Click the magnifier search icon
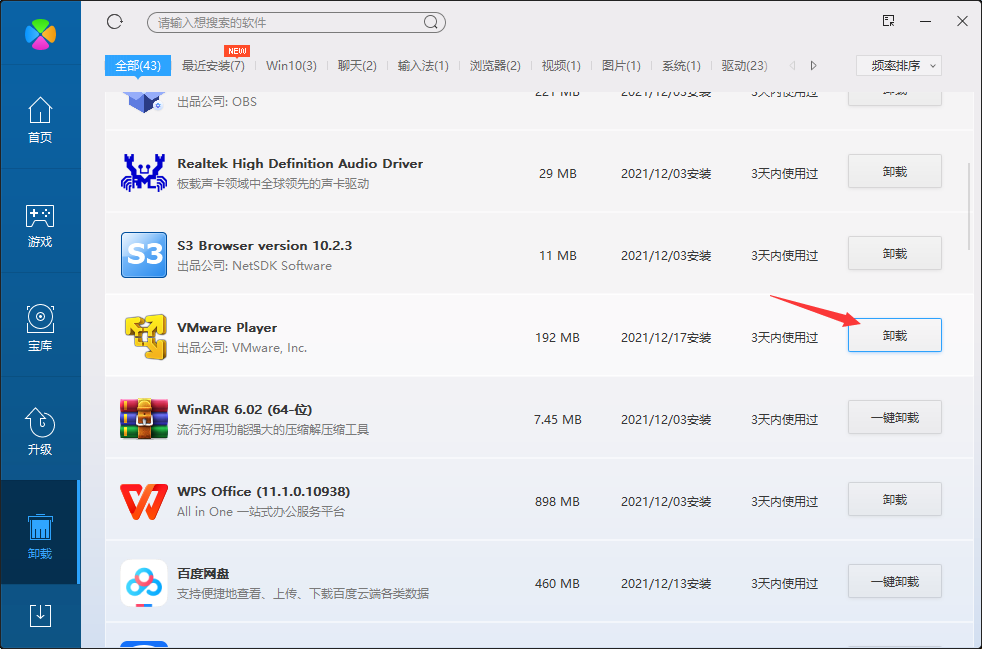 430,23
